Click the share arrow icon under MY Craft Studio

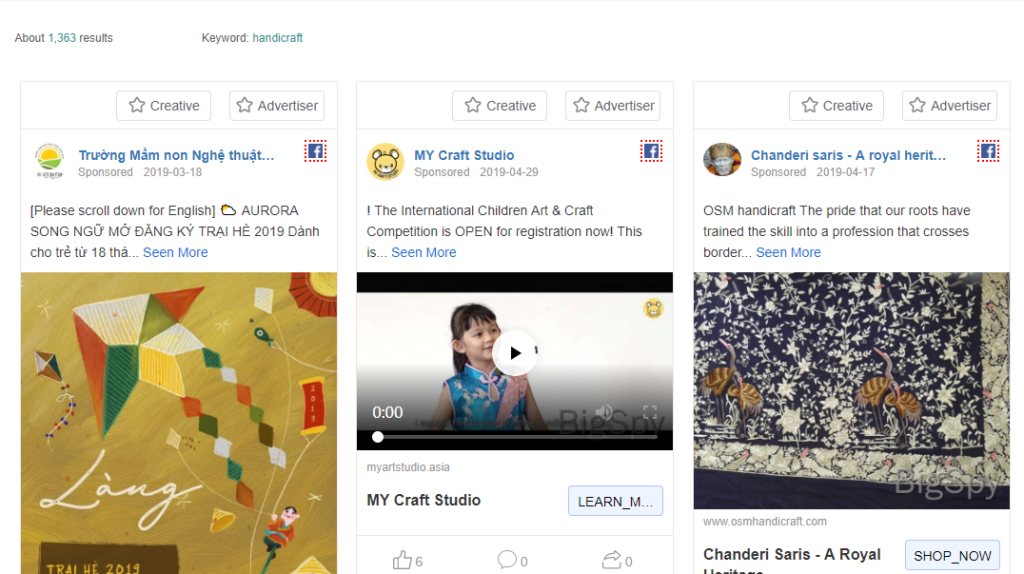(x=611, y=560)
